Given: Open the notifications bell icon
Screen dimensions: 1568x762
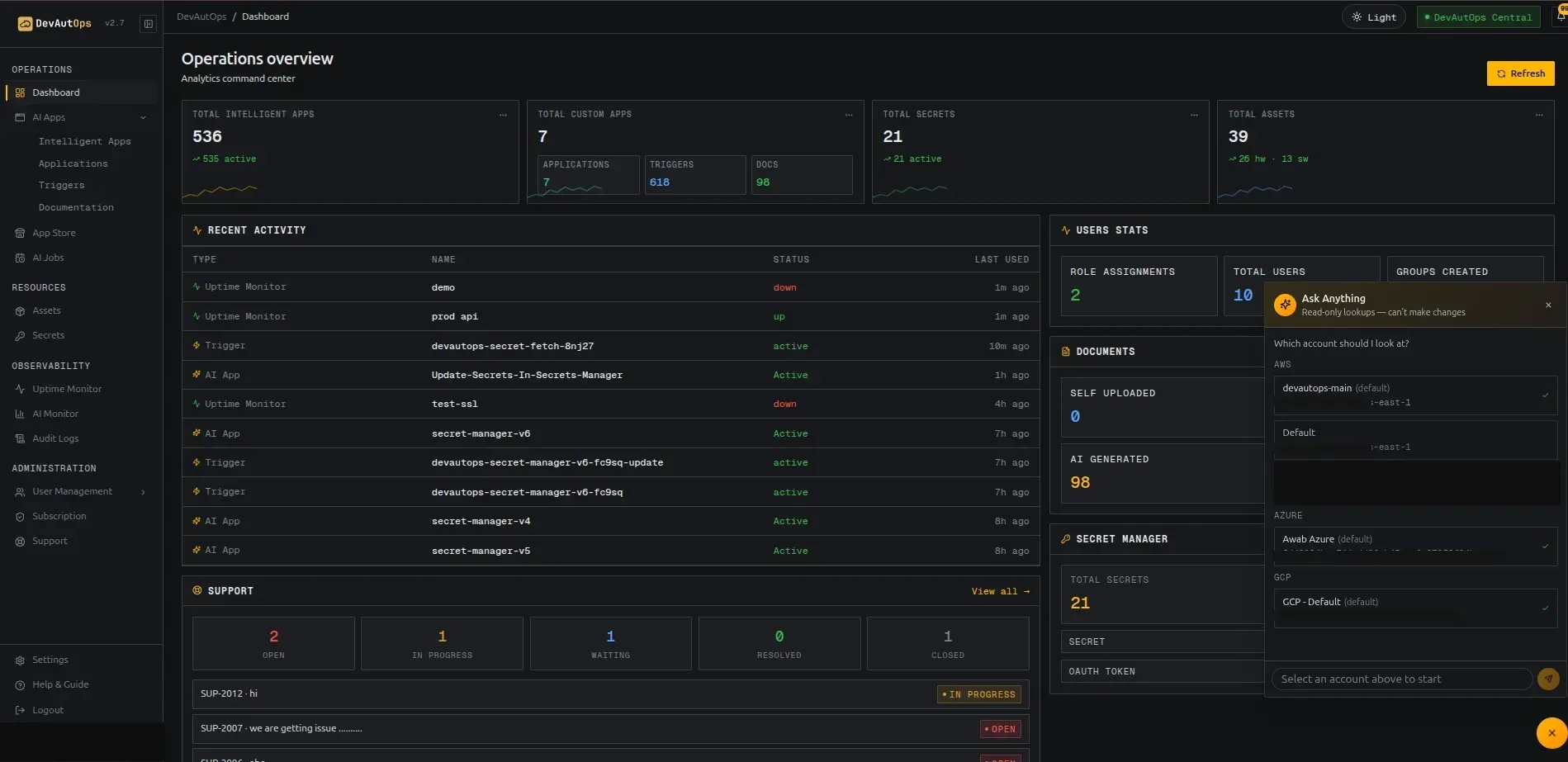Looking at the screenshot, I should [1561, 17].
